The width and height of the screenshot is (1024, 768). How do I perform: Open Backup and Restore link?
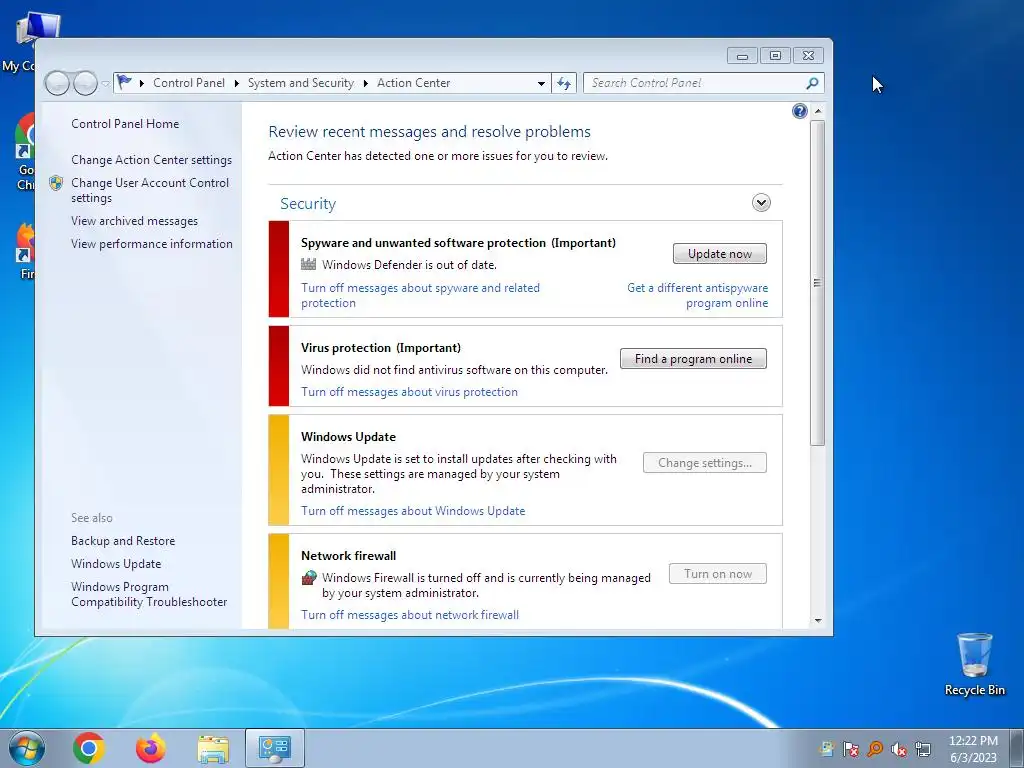123,541
